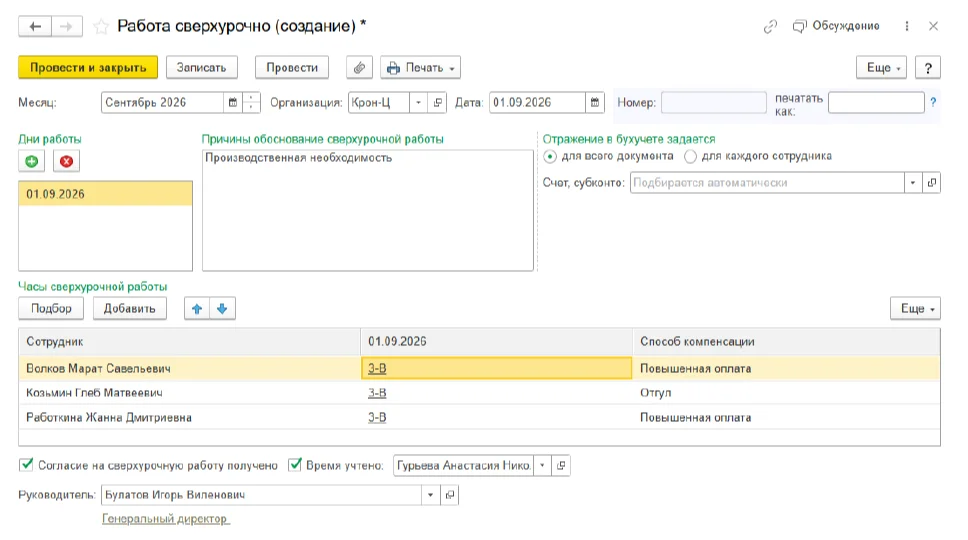
Task: Expand the Гурьева Анастасия dropdown
Action: coord(542,465)
